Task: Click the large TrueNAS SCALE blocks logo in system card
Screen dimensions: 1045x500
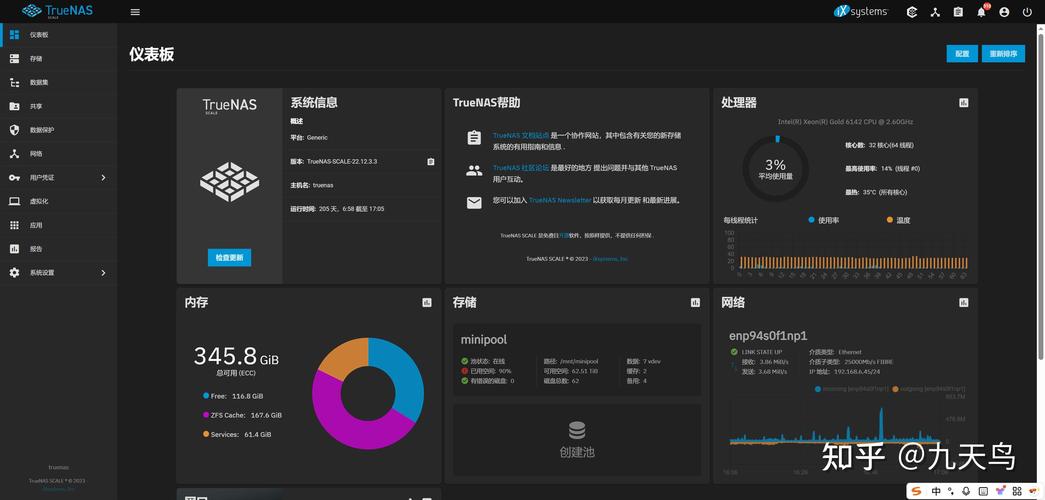Action: point(229,181)
